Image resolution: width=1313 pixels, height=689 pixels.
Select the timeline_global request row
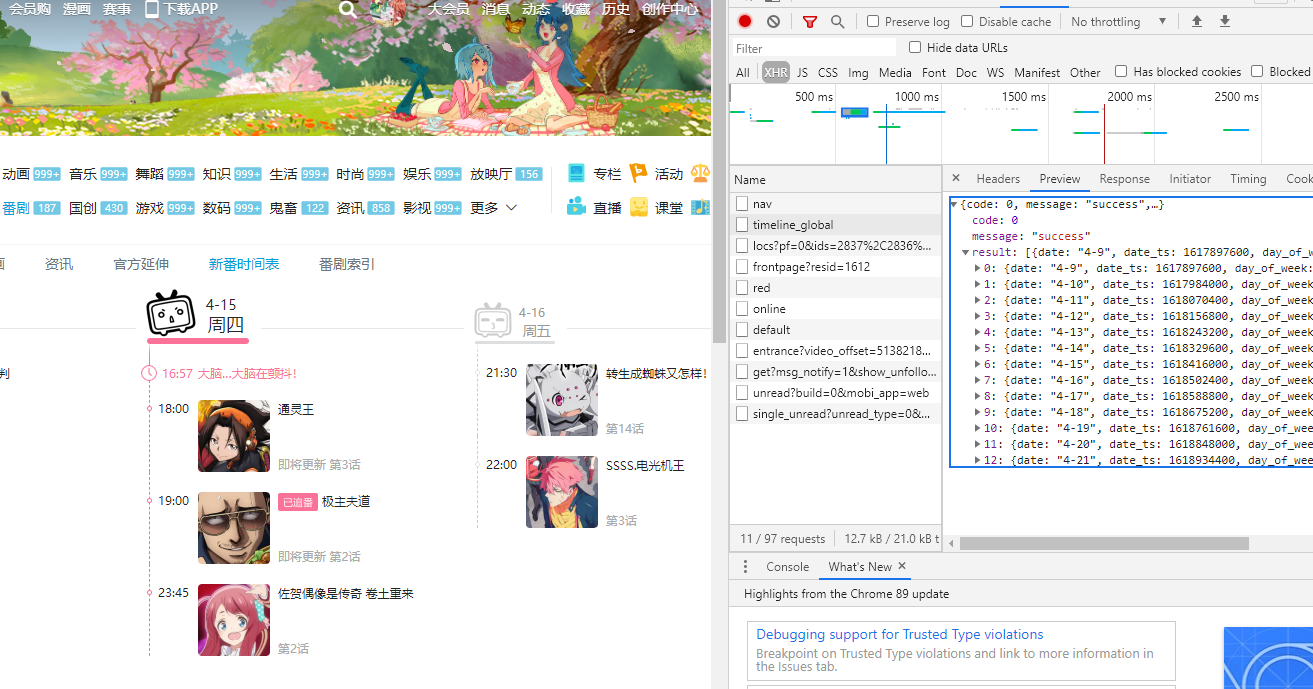point(835,225)
